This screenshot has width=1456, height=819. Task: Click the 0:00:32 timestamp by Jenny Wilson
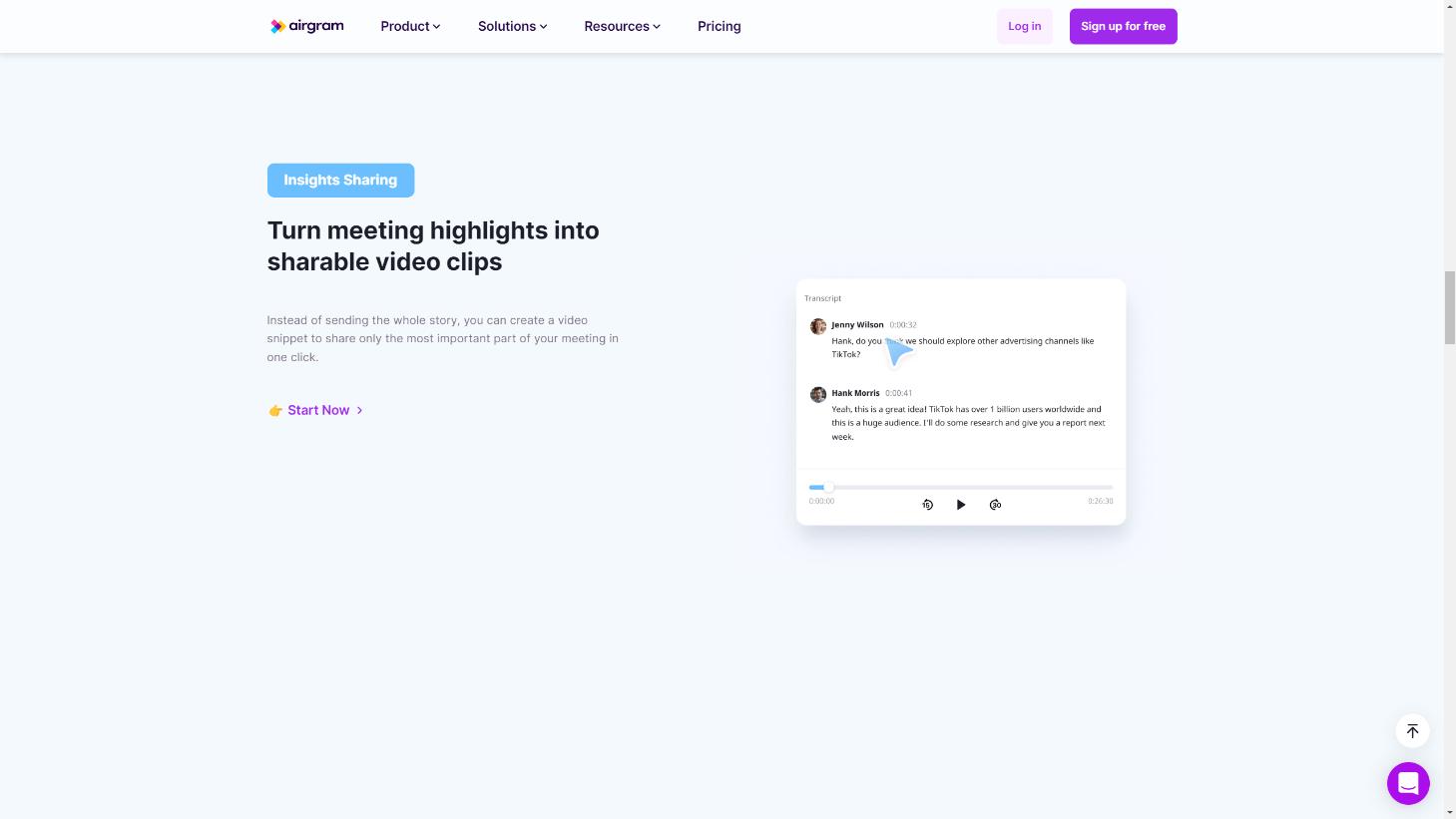pyautogui.click(x=903, y=325)
